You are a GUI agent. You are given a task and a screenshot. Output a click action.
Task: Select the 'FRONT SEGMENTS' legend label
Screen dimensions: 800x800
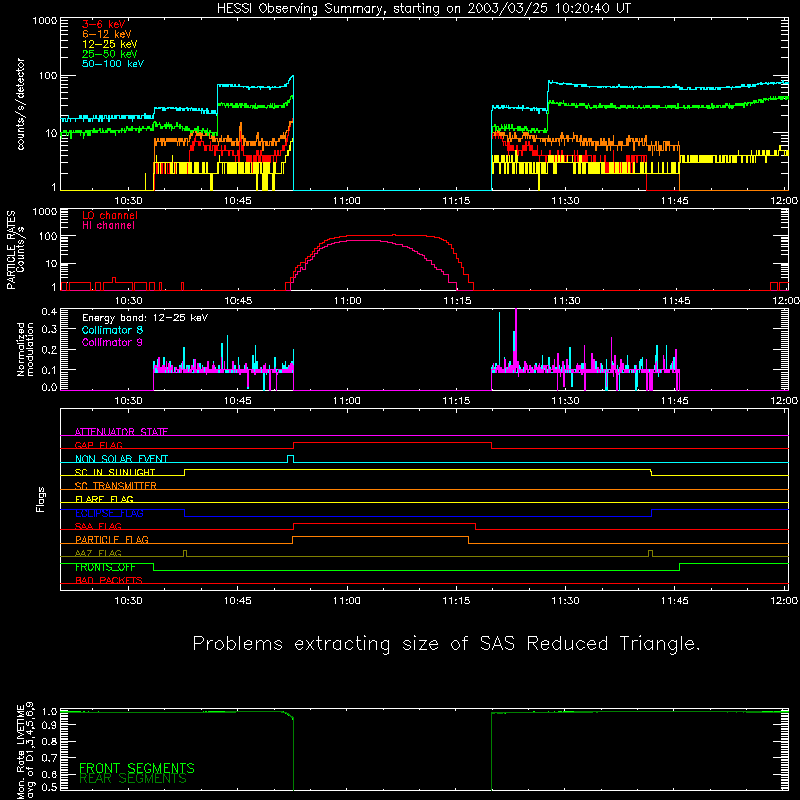click(137, 768)
